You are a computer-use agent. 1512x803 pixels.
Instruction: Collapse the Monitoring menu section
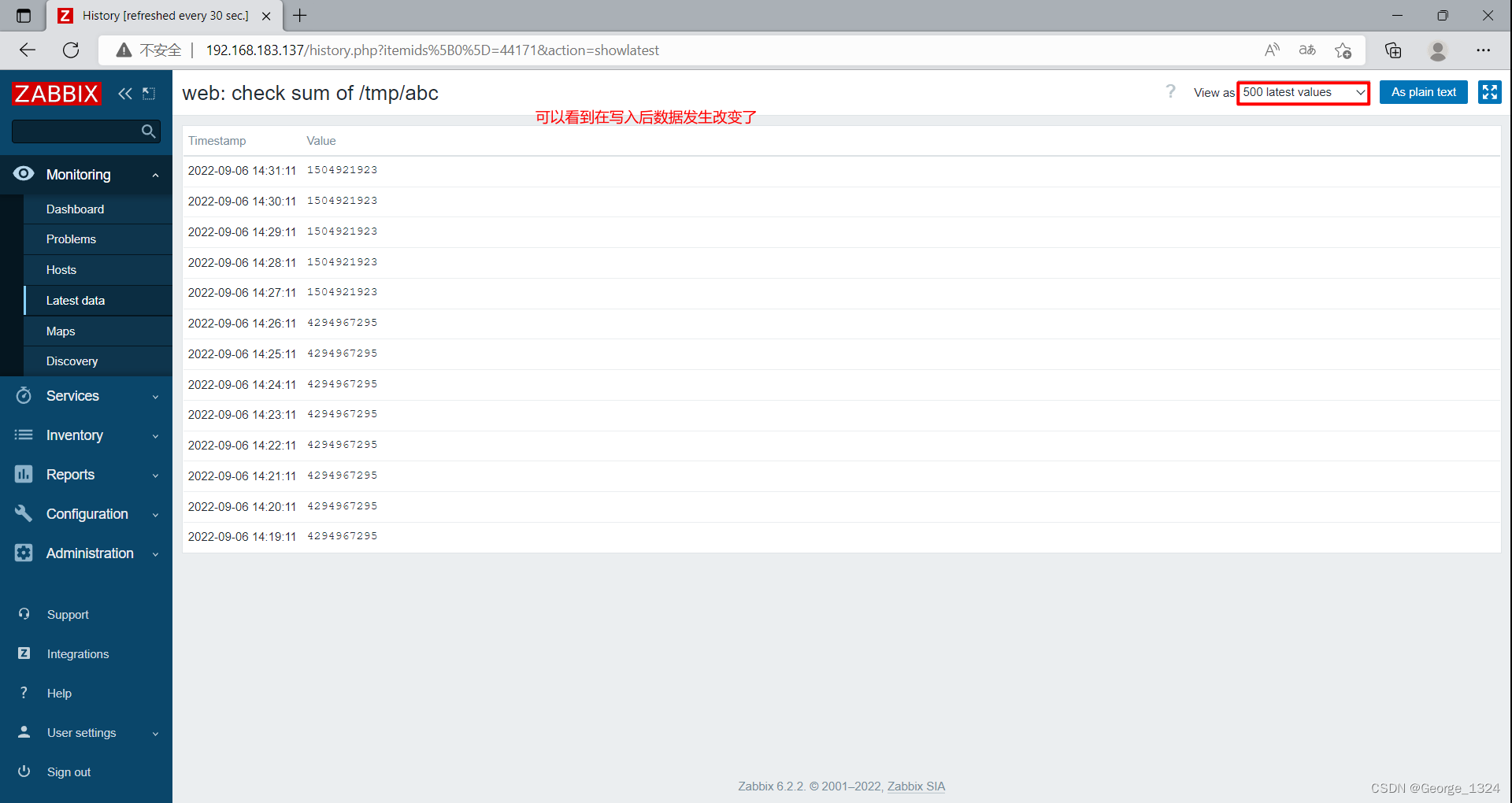click(155, 175)
